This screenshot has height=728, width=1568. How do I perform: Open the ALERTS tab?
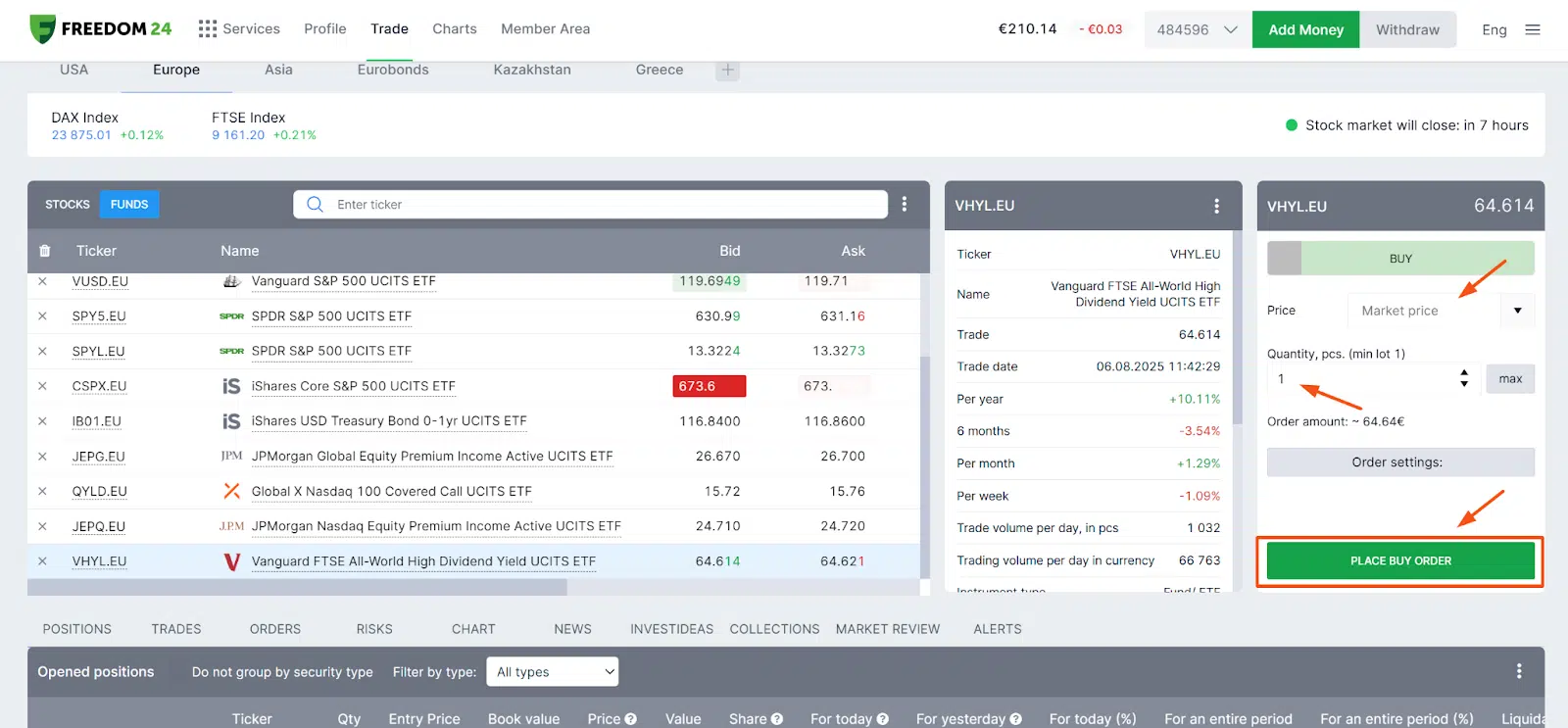[x=998, y=629]
